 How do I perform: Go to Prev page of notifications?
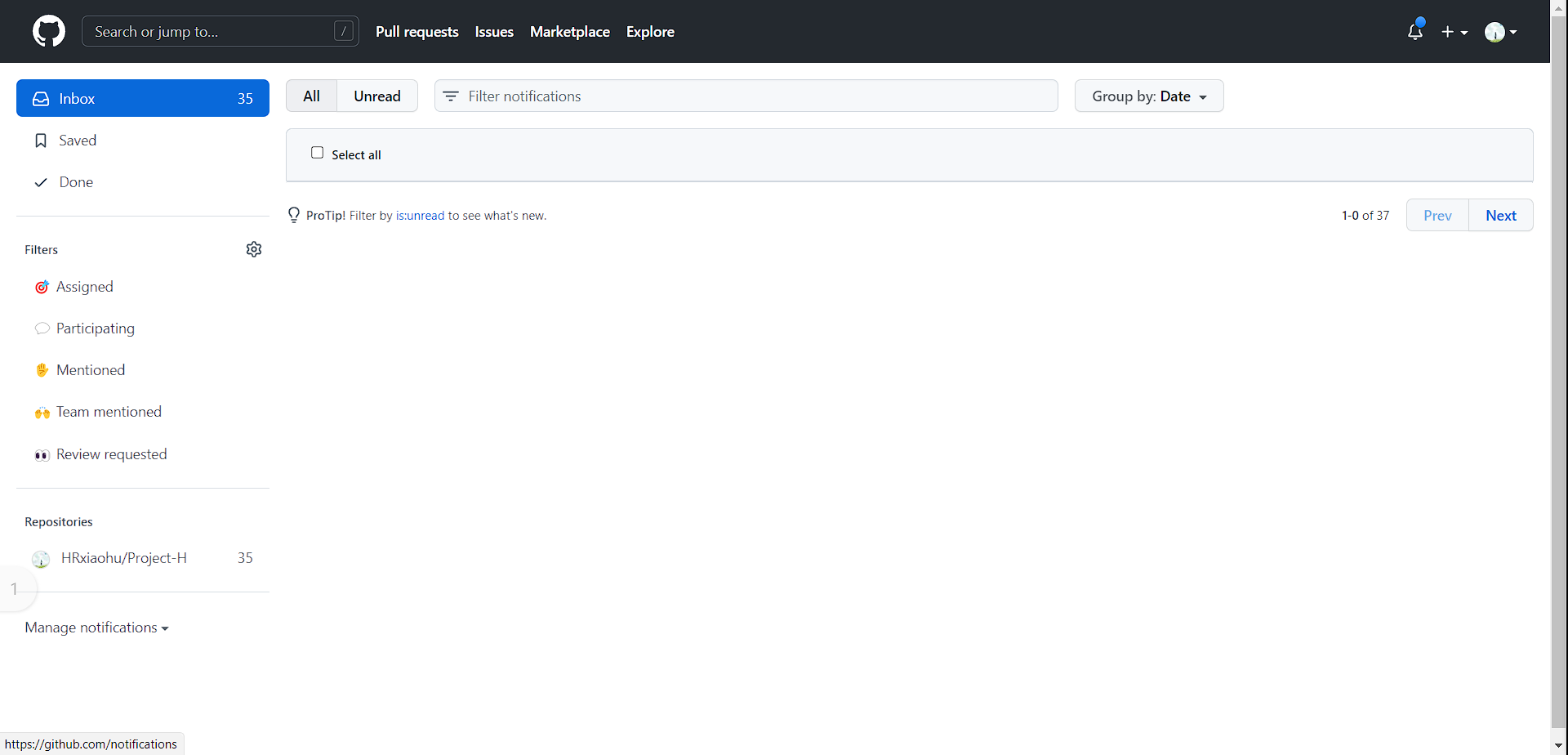coord(1437,215)
